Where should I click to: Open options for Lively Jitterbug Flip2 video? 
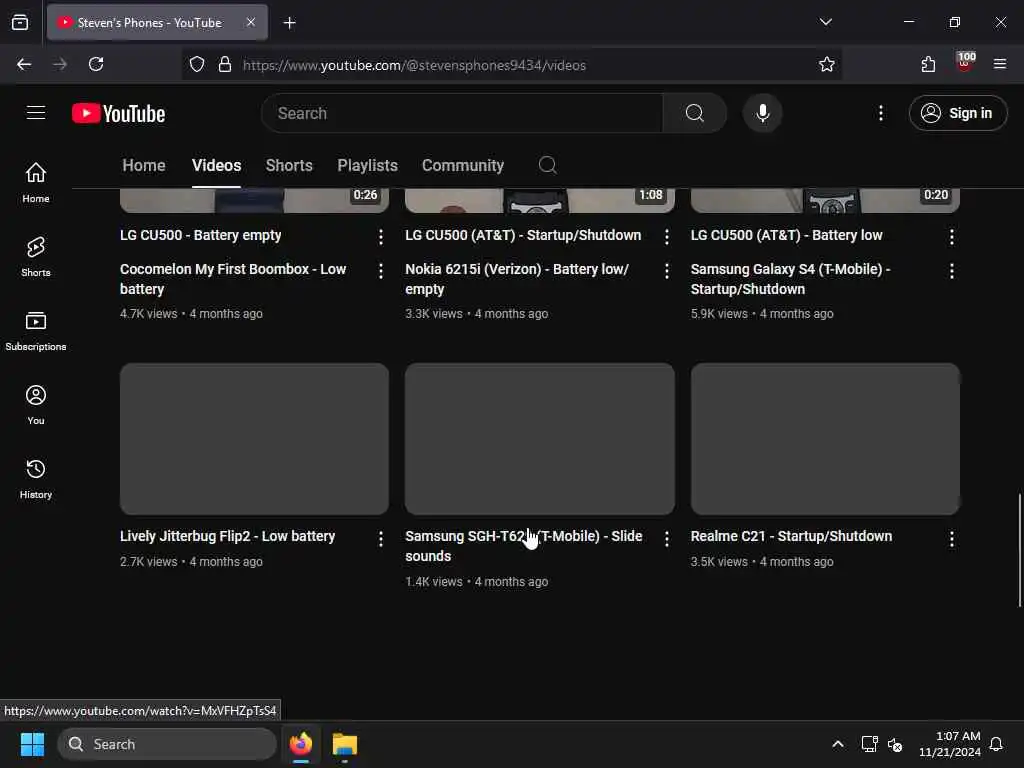coord(381,538)
